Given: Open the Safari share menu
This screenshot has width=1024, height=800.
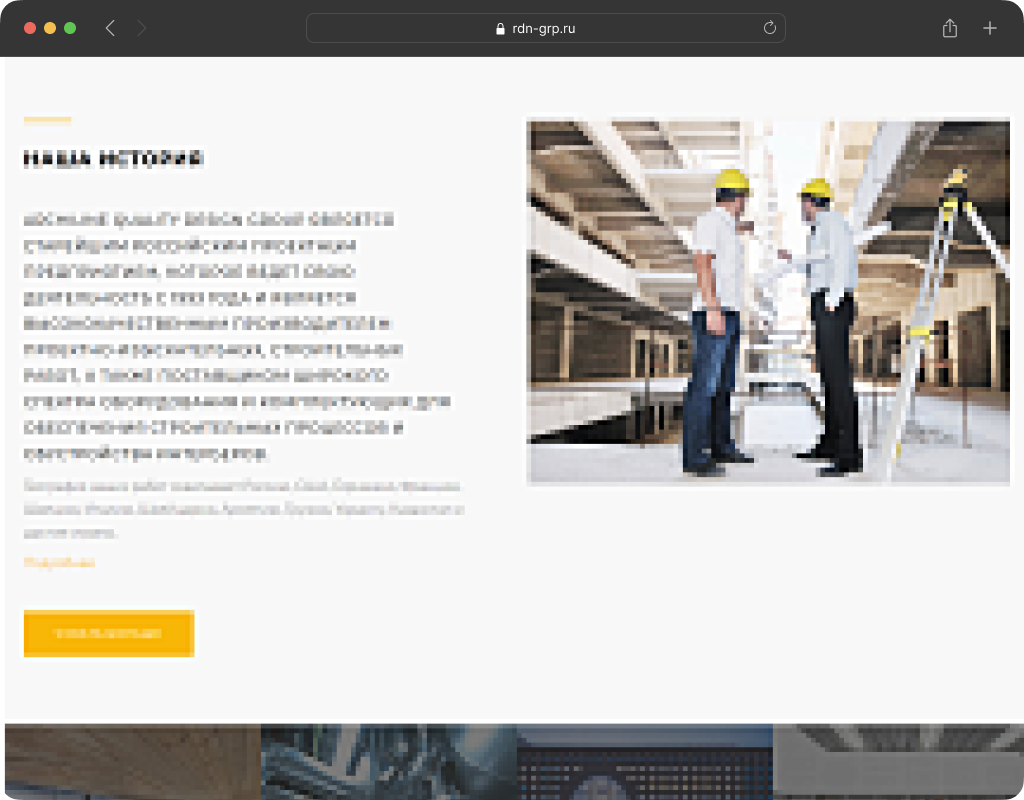Looking at the screenshot, I should tap(949, 29).
